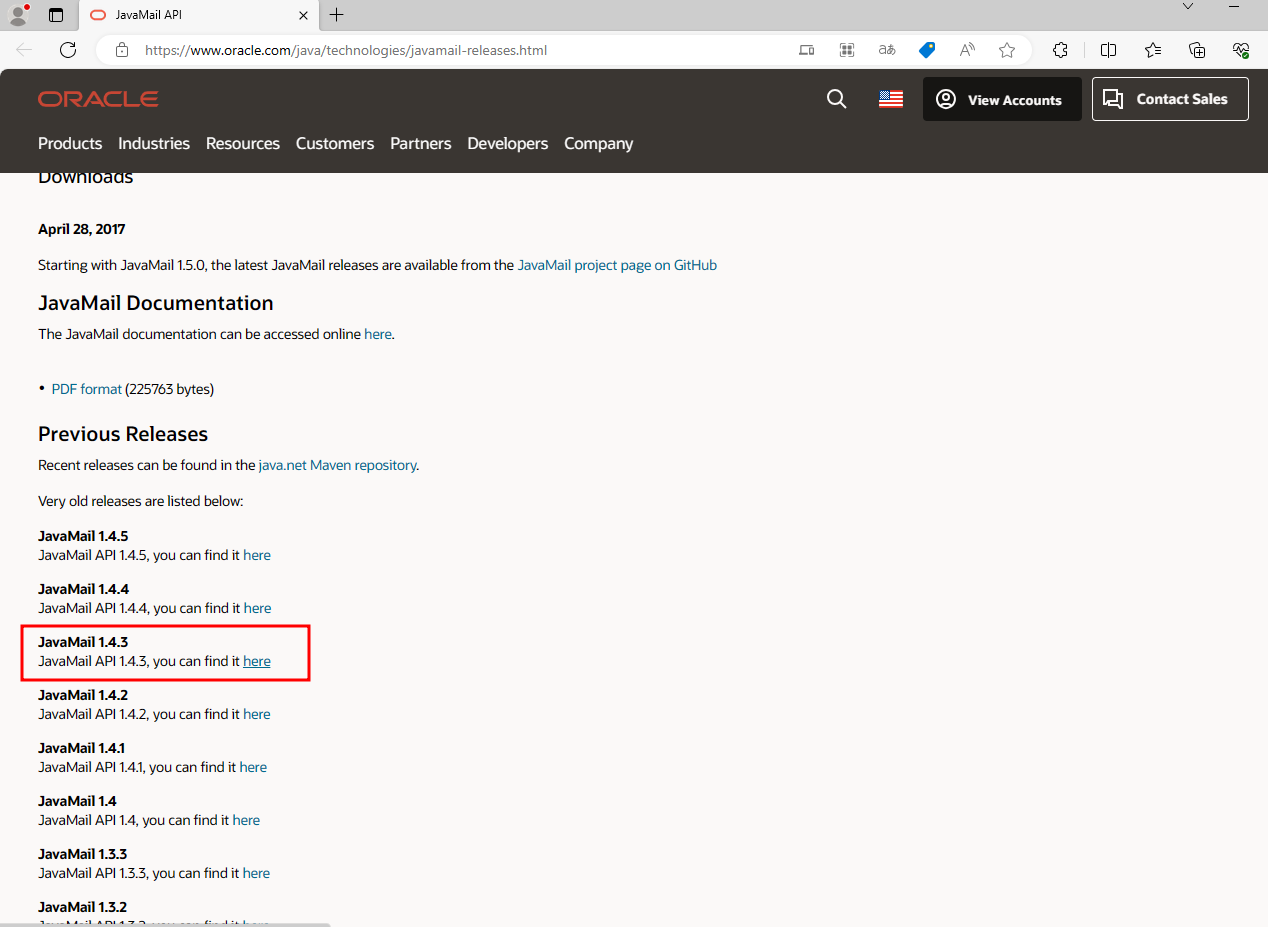Click the address bar URL
The image size is (1268, 927).
[346, 50]
